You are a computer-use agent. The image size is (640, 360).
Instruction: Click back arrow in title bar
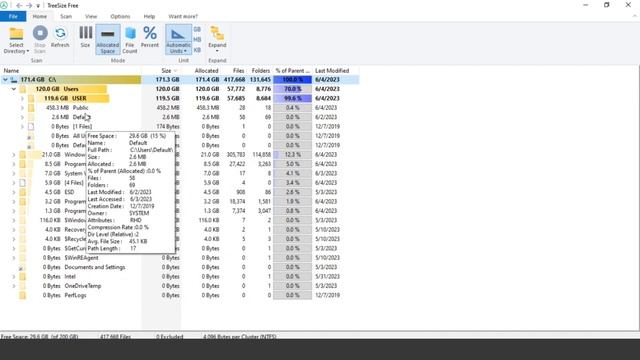click(x=19, y=6)
